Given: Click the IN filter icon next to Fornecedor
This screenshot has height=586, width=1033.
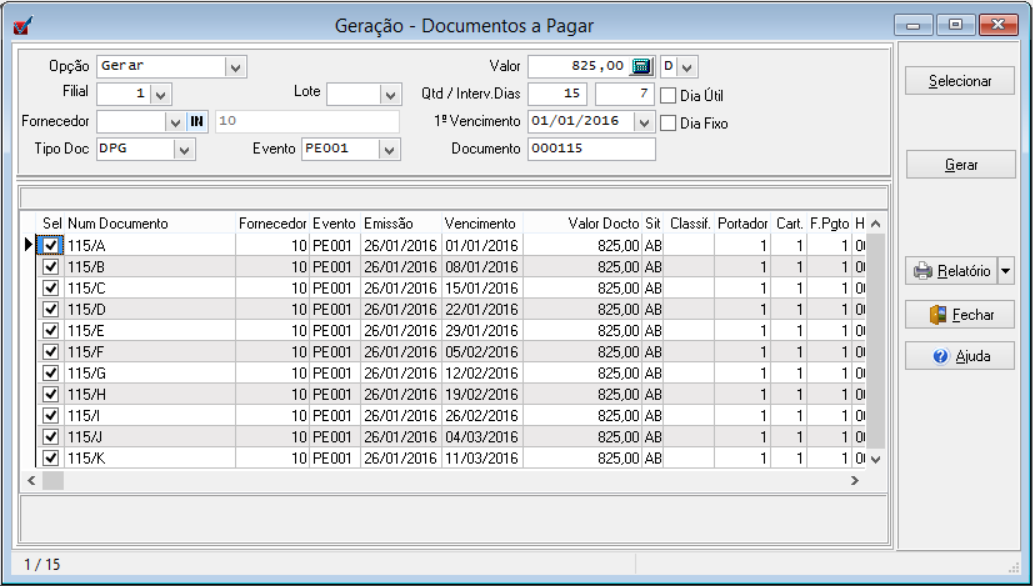Looking at the screenshot, I should pyautogui.click(x=197, y=121).
